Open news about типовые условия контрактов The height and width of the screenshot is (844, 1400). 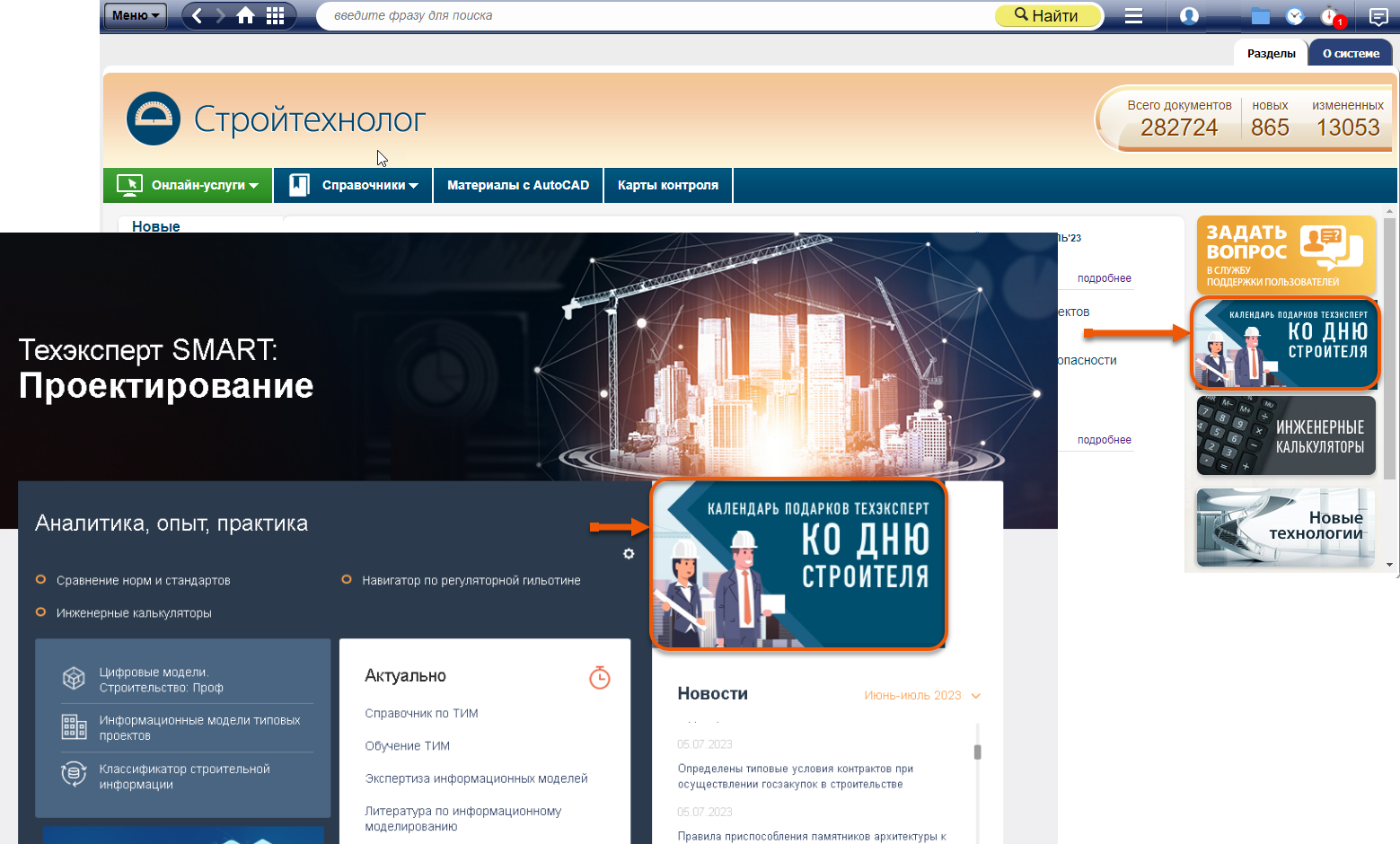click(796, 777)
